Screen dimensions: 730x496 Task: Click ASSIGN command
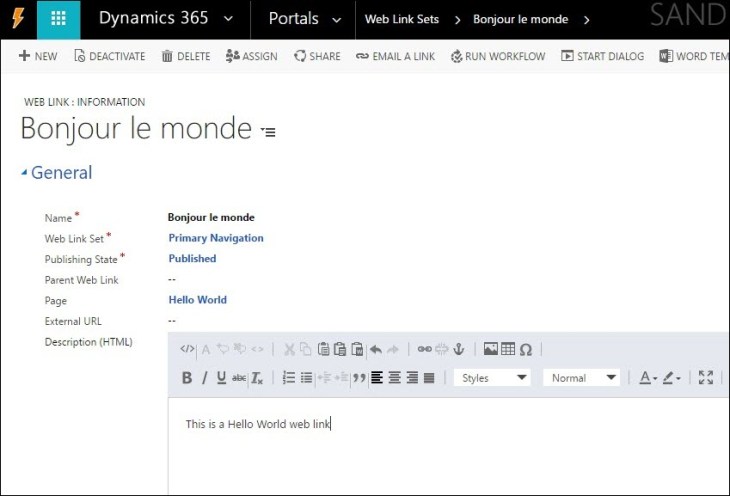click(251, 56)
